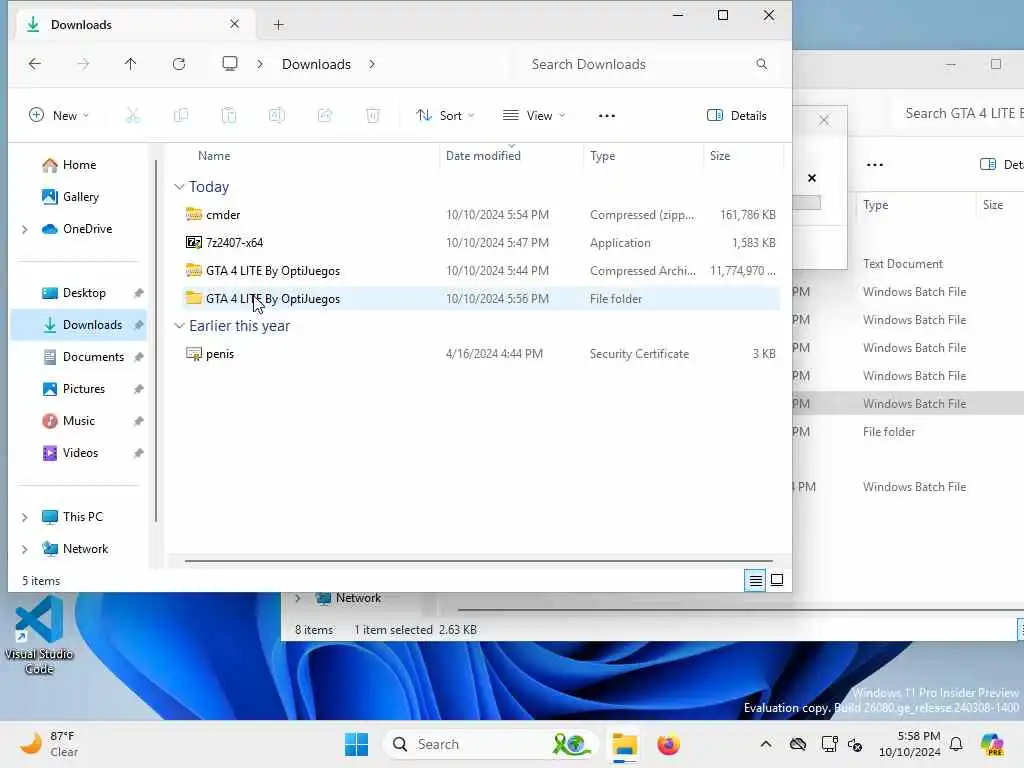Close the small dialog behind with bold X
The width and height of the screenshot is (1024, 768).
coord(812,178)
